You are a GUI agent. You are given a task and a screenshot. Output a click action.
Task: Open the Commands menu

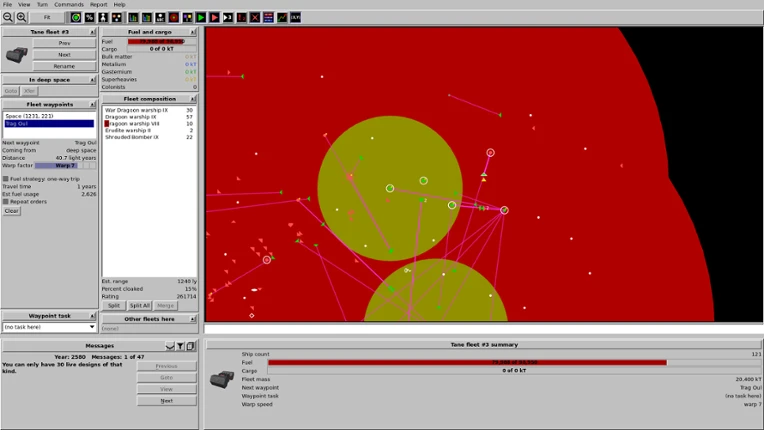(x=69, y=4)
